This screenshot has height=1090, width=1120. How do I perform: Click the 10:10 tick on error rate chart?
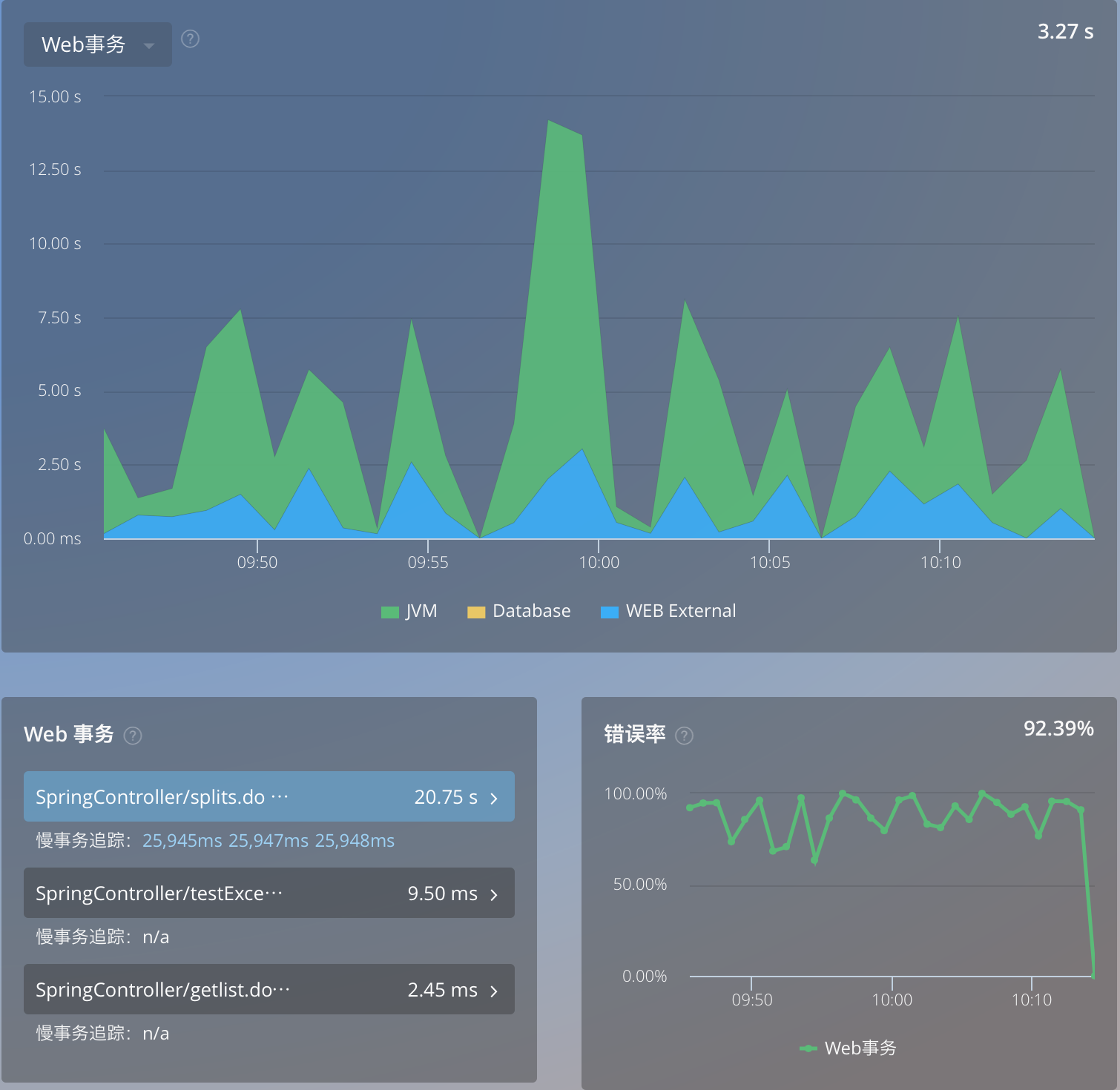[x=1032, y=1000]
